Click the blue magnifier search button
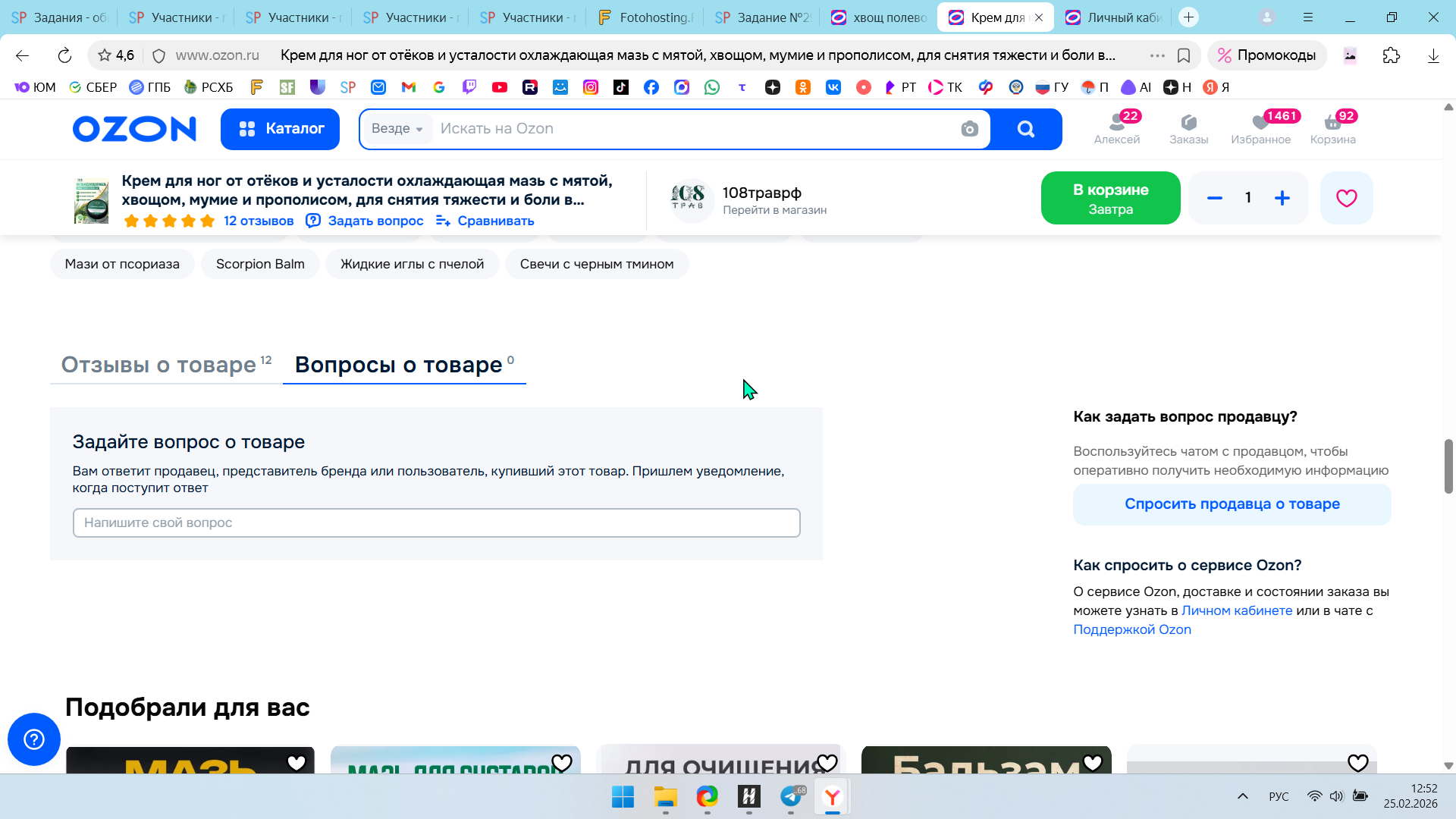Screen dimensions: 1456x819 coord(1026,129)
